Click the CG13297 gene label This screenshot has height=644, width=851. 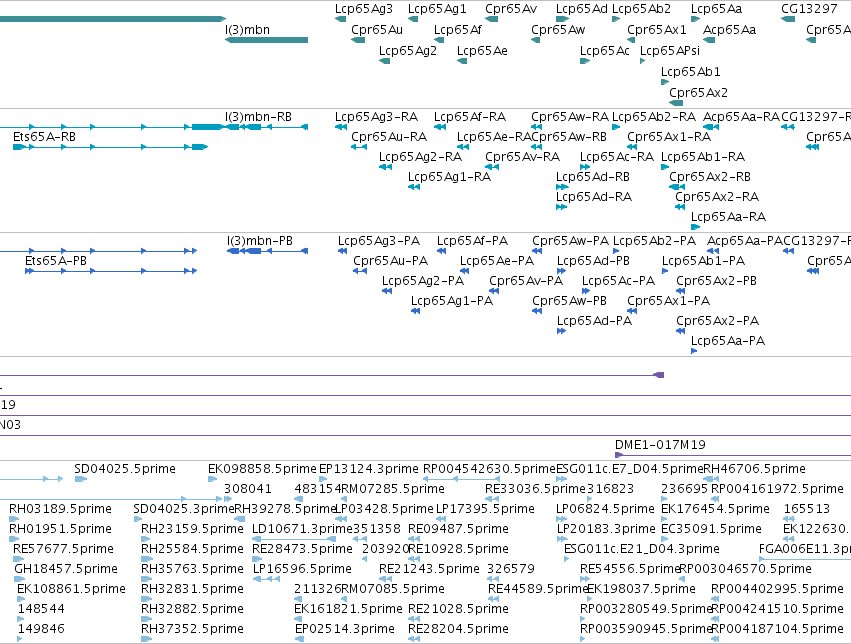point(809,9)
